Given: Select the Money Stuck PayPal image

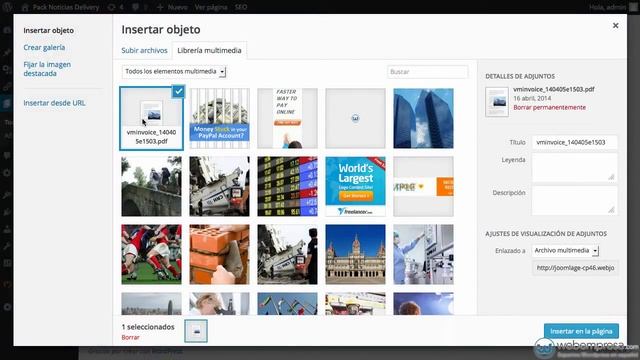Looking at the screenshot, I should pos(220,118).
